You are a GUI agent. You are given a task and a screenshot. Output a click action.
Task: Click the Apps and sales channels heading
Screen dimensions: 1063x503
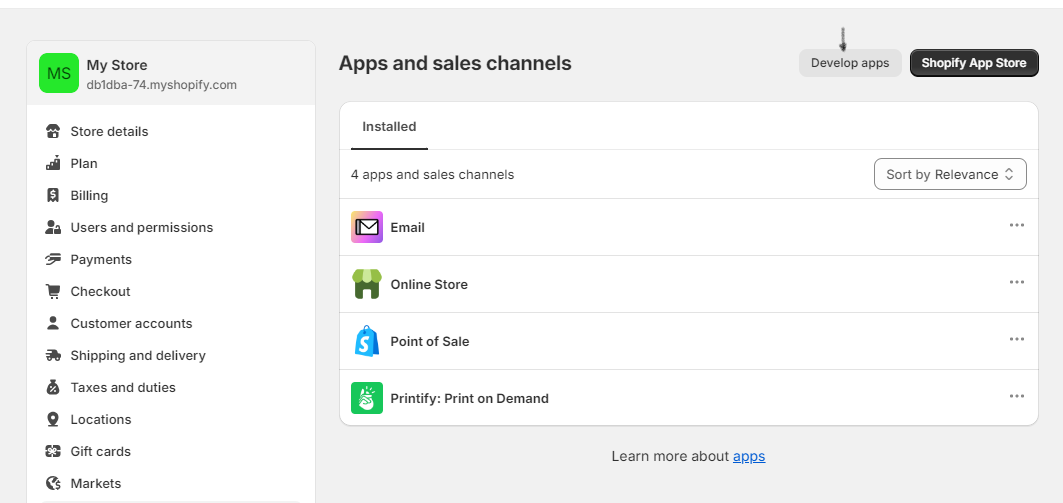pyautogui.click(x=455, y=63)
